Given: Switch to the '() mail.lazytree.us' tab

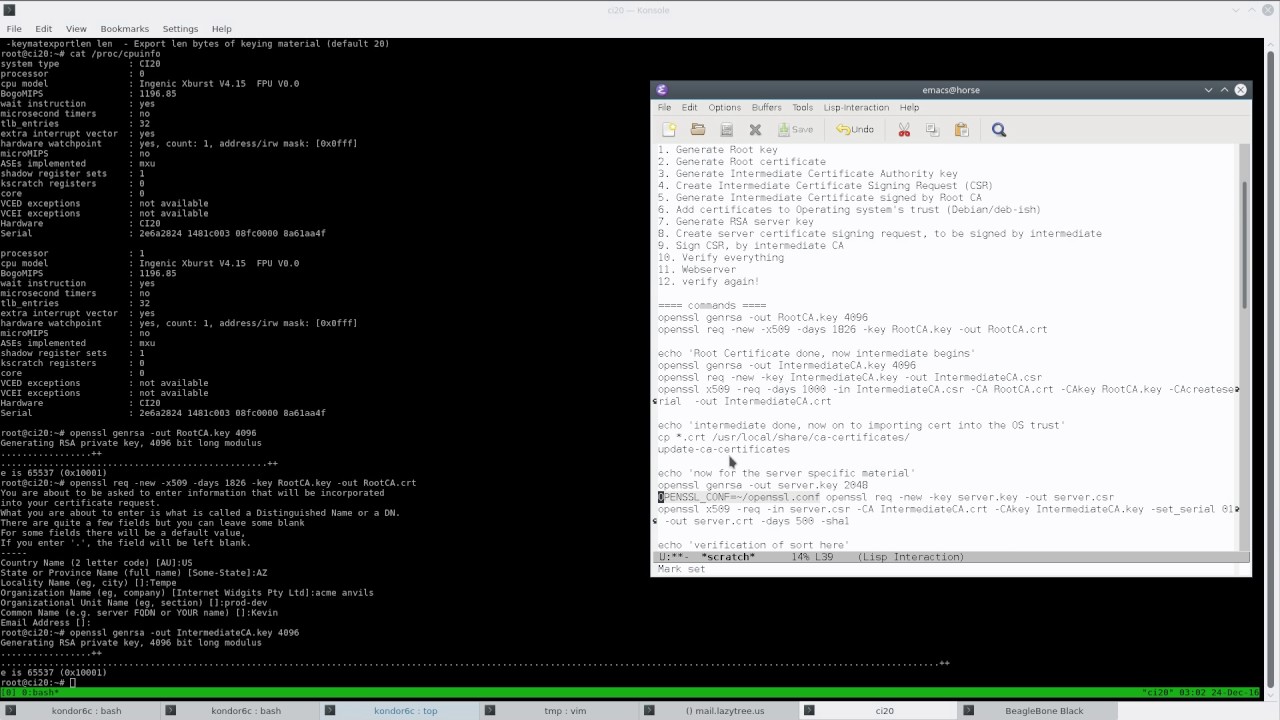Looking at the screenshot, I should tap(720, 711).
